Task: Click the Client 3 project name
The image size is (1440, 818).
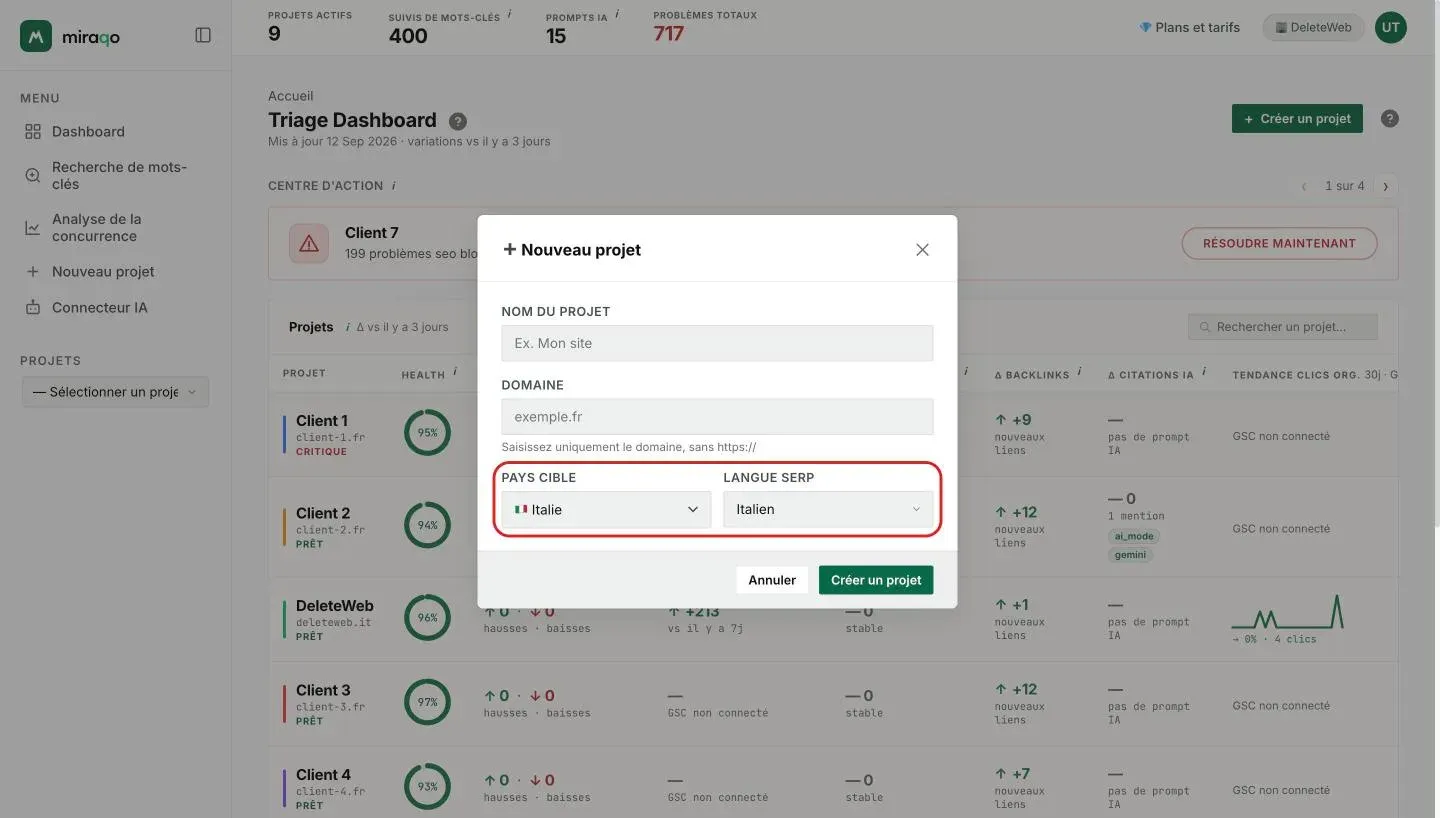Action: 323,690
